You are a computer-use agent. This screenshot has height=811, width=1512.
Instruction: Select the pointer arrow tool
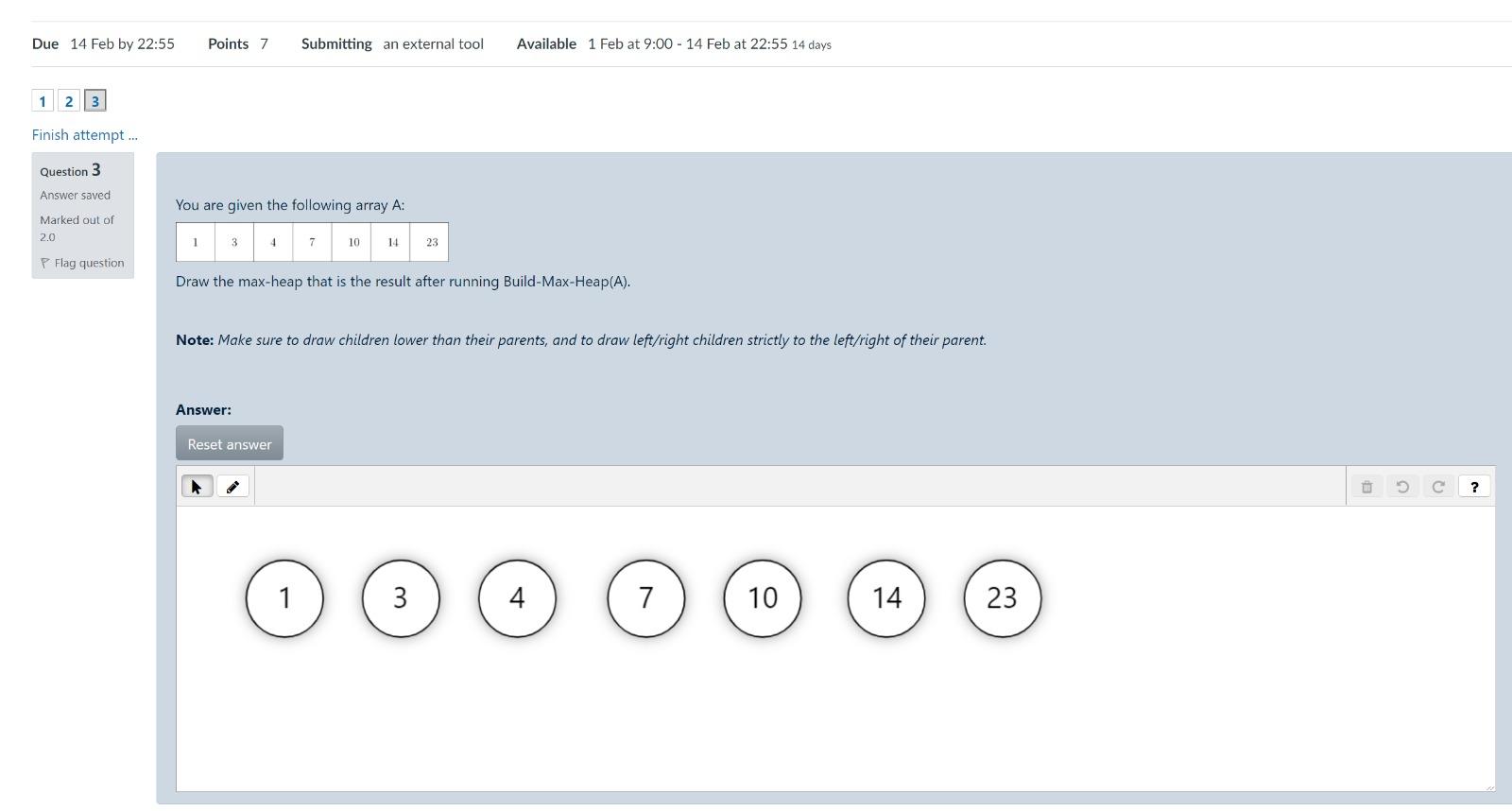click(x=197, y=487)
